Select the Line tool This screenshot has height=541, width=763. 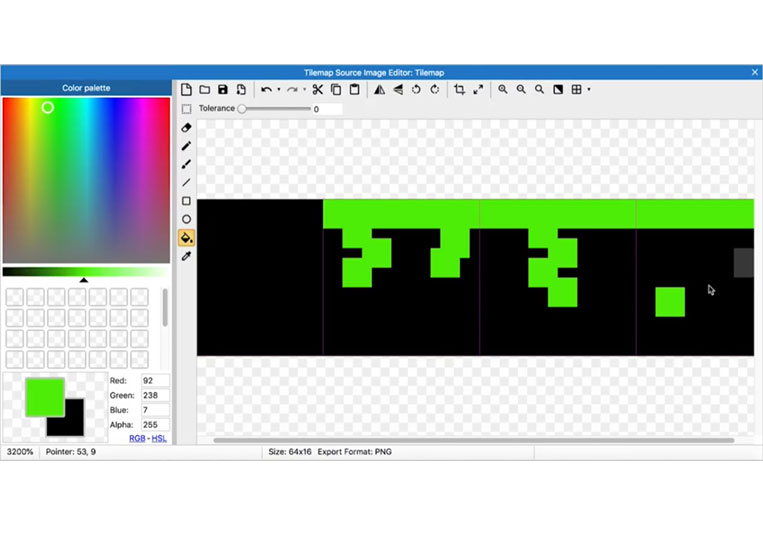pyautogui.click(x=186, y=183)
